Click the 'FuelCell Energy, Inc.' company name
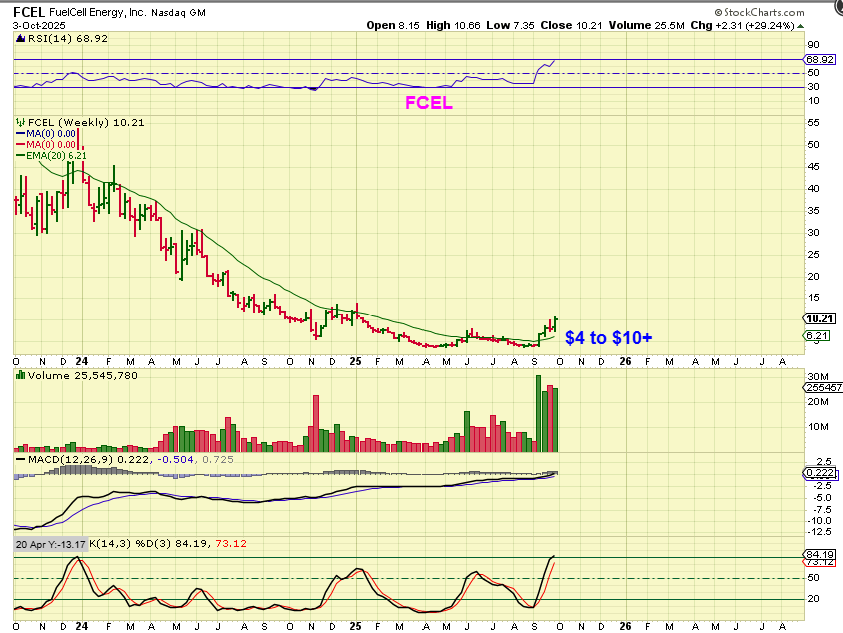The height and width of the screenshot is (633, 843). [x=97, y=12]
